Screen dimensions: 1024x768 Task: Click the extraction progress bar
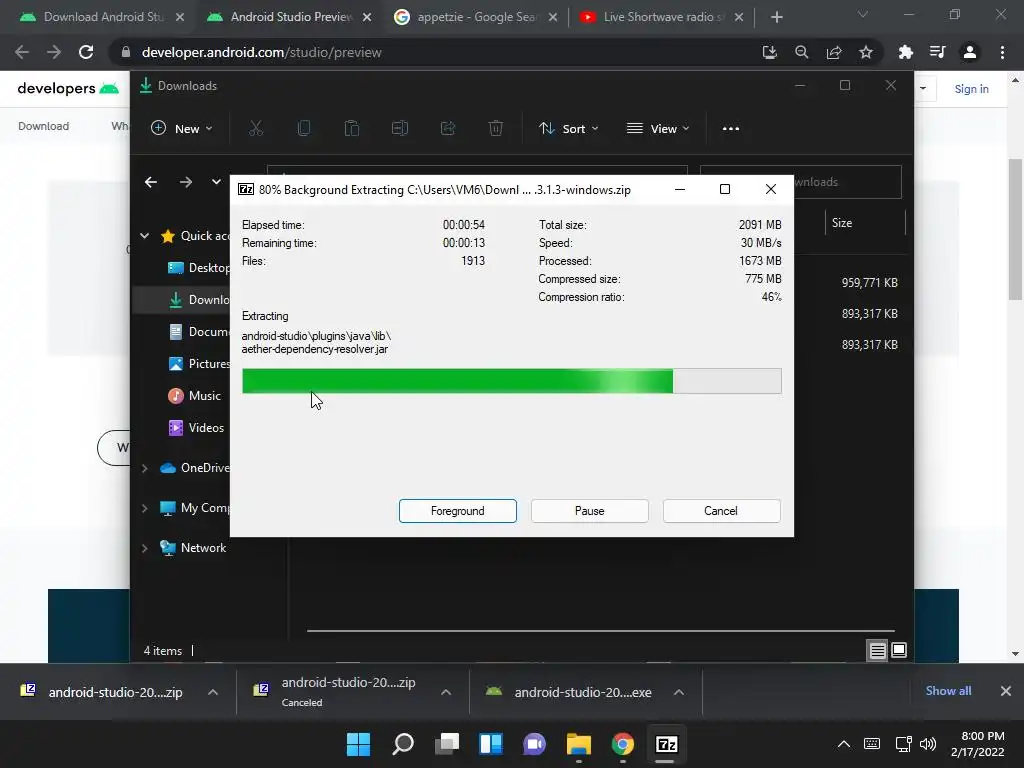(511, 381)
